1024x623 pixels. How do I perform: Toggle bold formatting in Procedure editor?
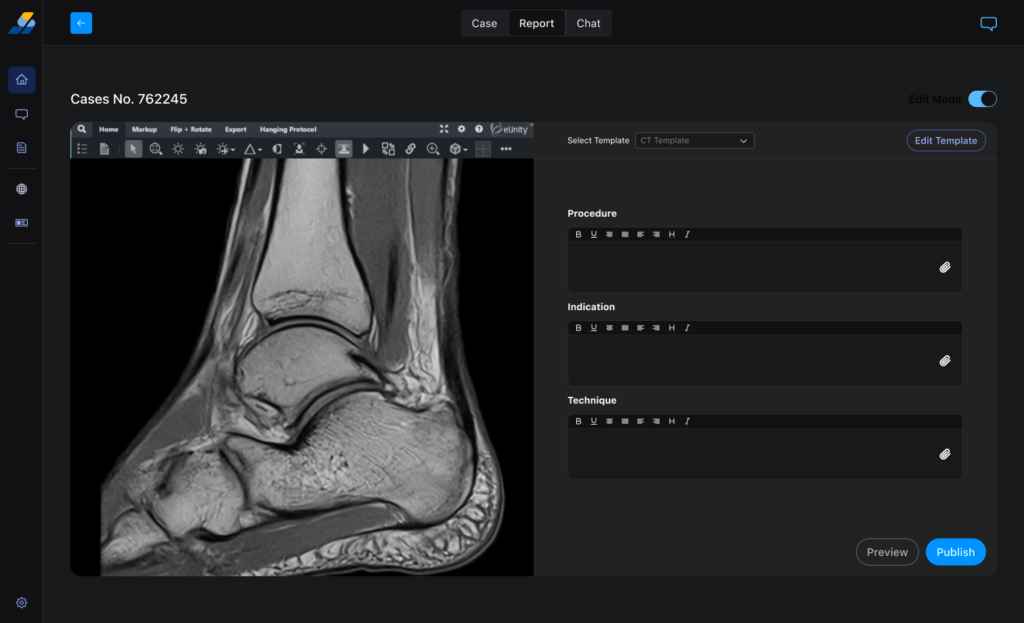pos(578,234)
